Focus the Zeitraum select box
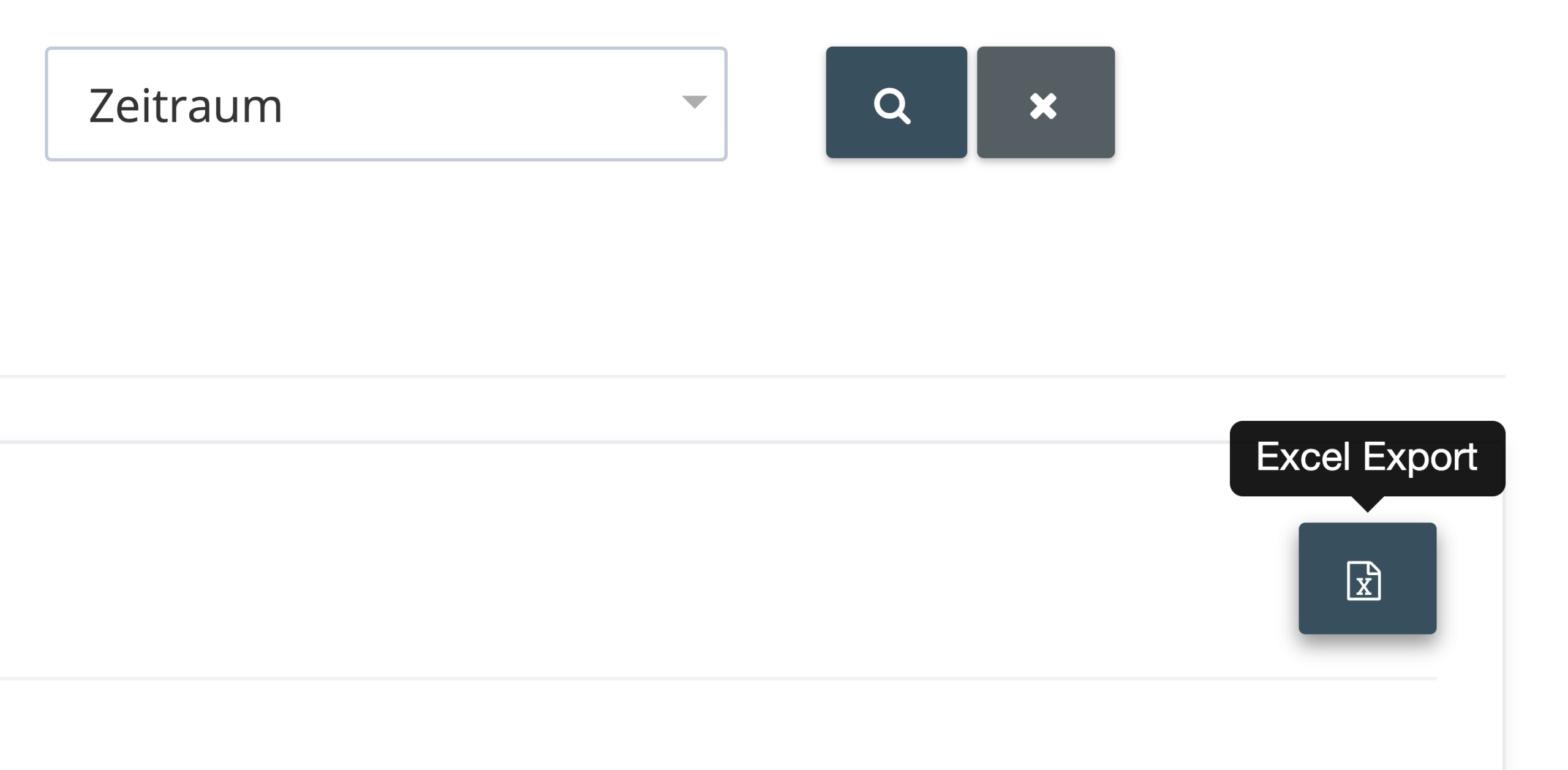This screenshot has height=770, width=1568. click(386, 104)
